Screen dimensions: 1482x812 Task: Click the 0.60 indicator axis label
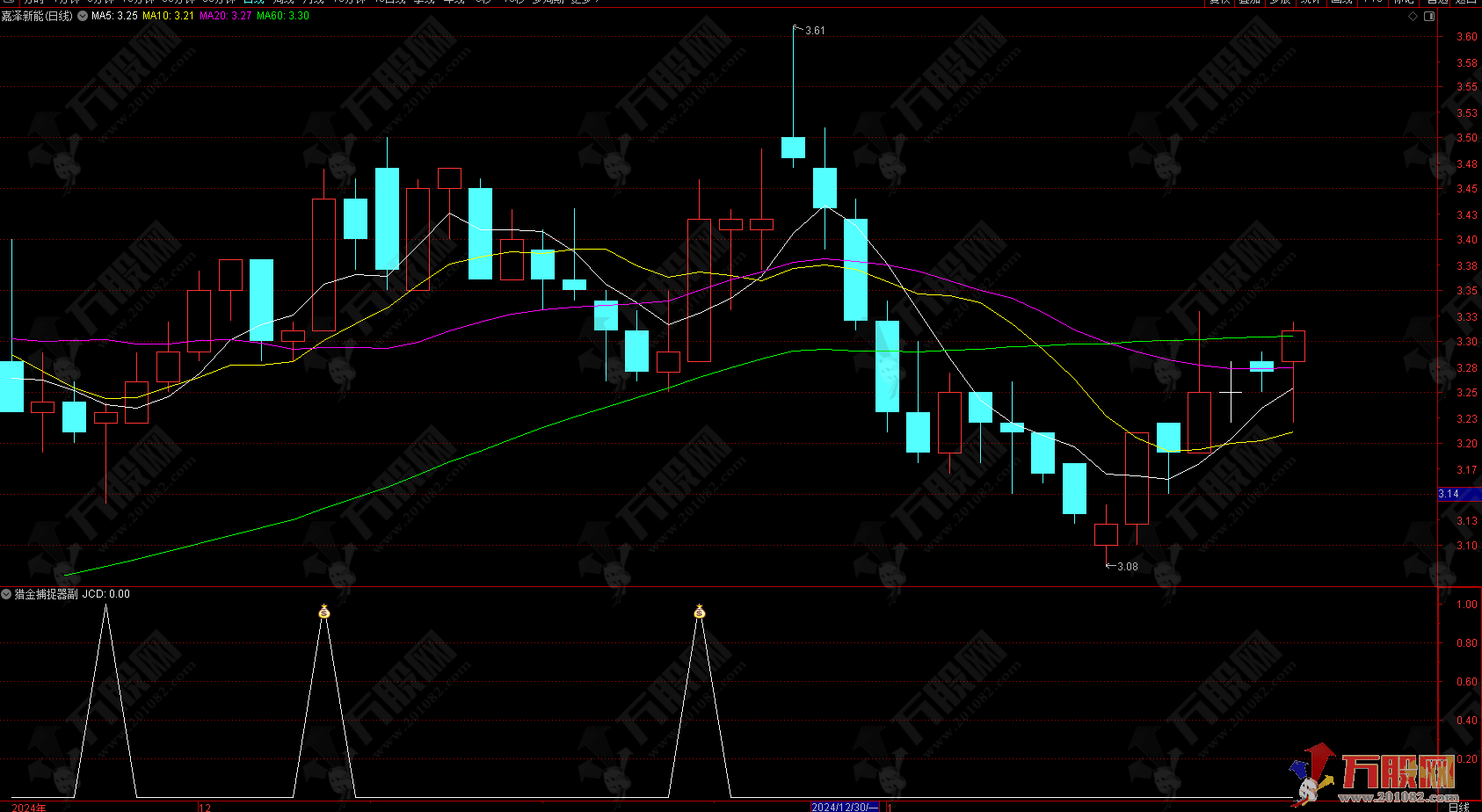point(1466,682)
